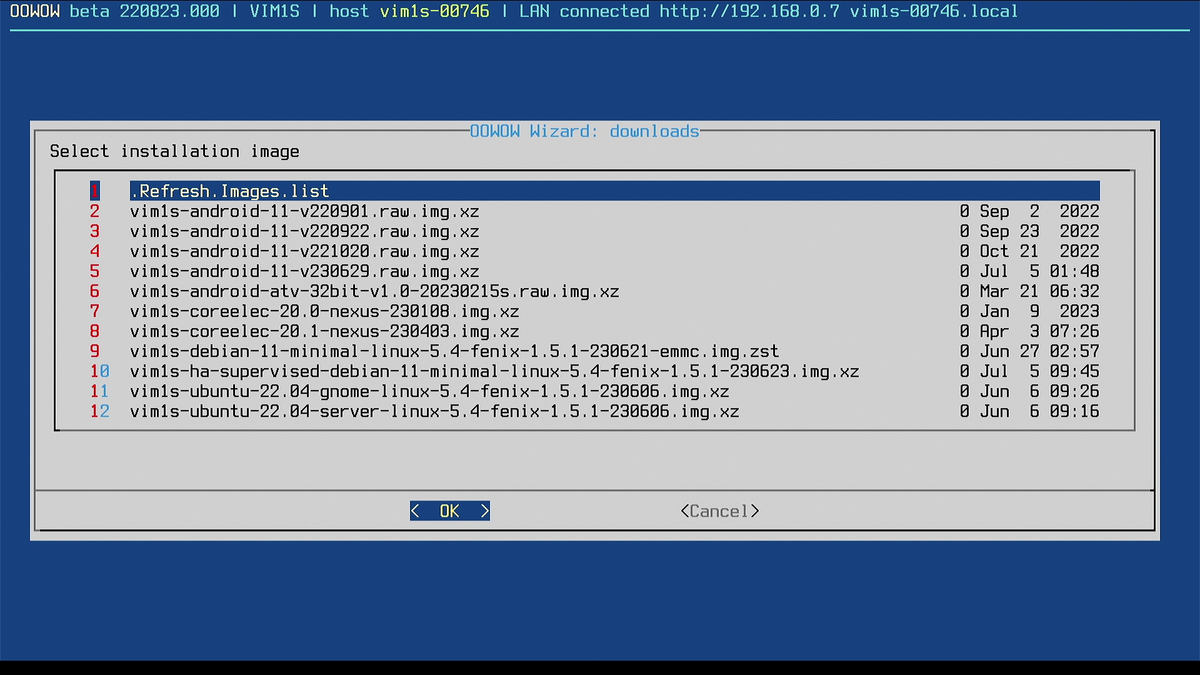Click the date Sep 23 2022

1040,231
